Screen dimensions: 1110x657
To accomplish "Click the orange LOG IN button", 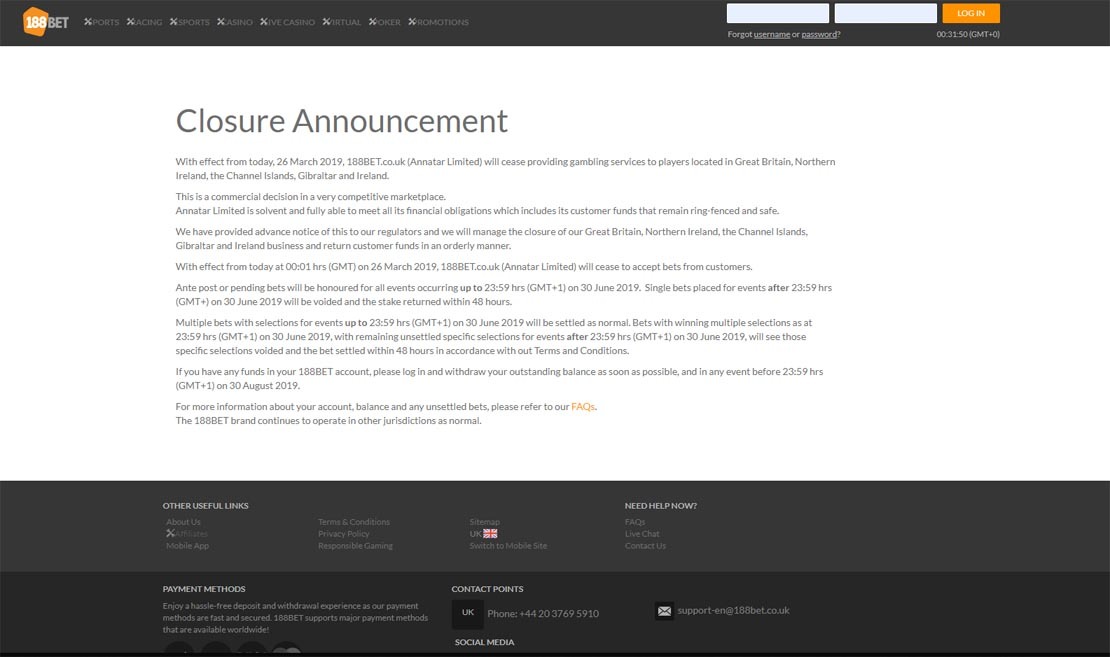I will pos(971,13).
